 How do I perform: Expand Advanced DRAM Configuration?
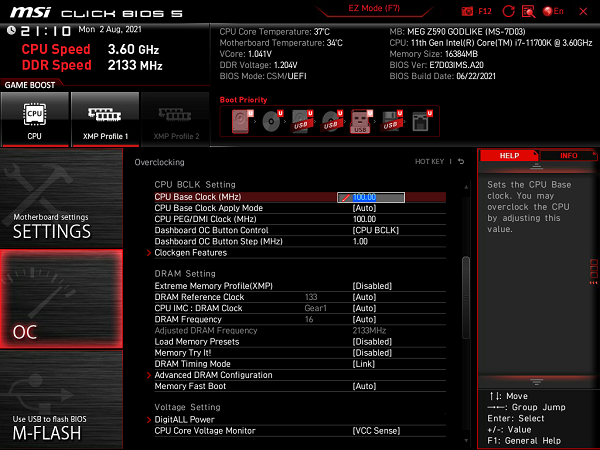(x=216, y=375)
